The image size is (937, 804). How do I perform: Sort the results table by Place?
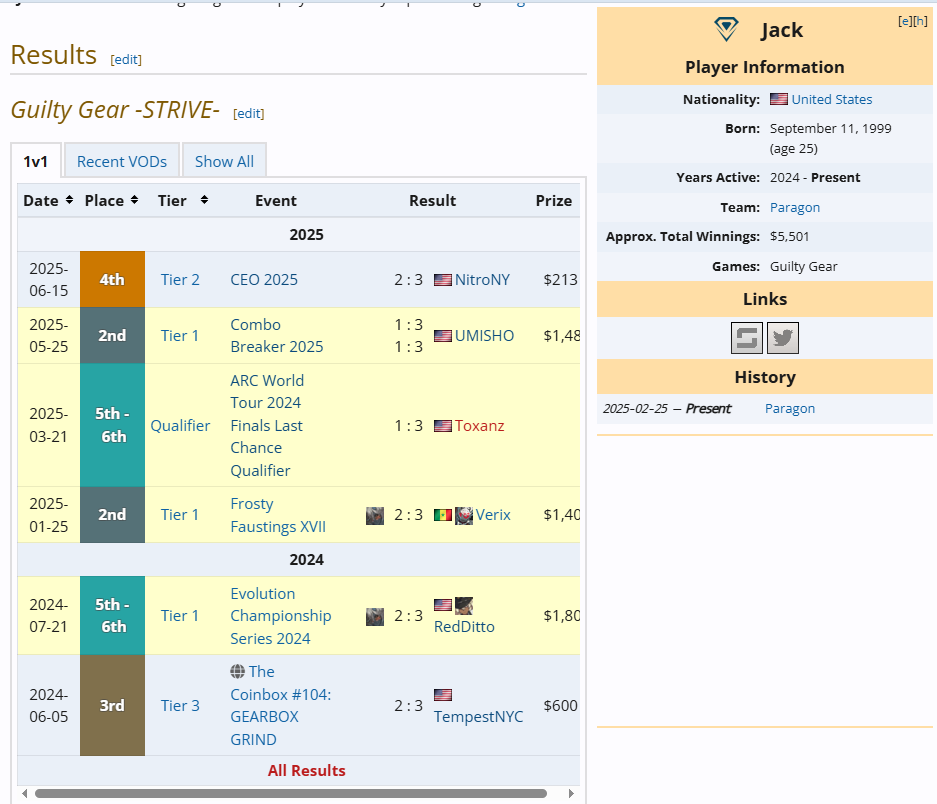pos(134,200)
